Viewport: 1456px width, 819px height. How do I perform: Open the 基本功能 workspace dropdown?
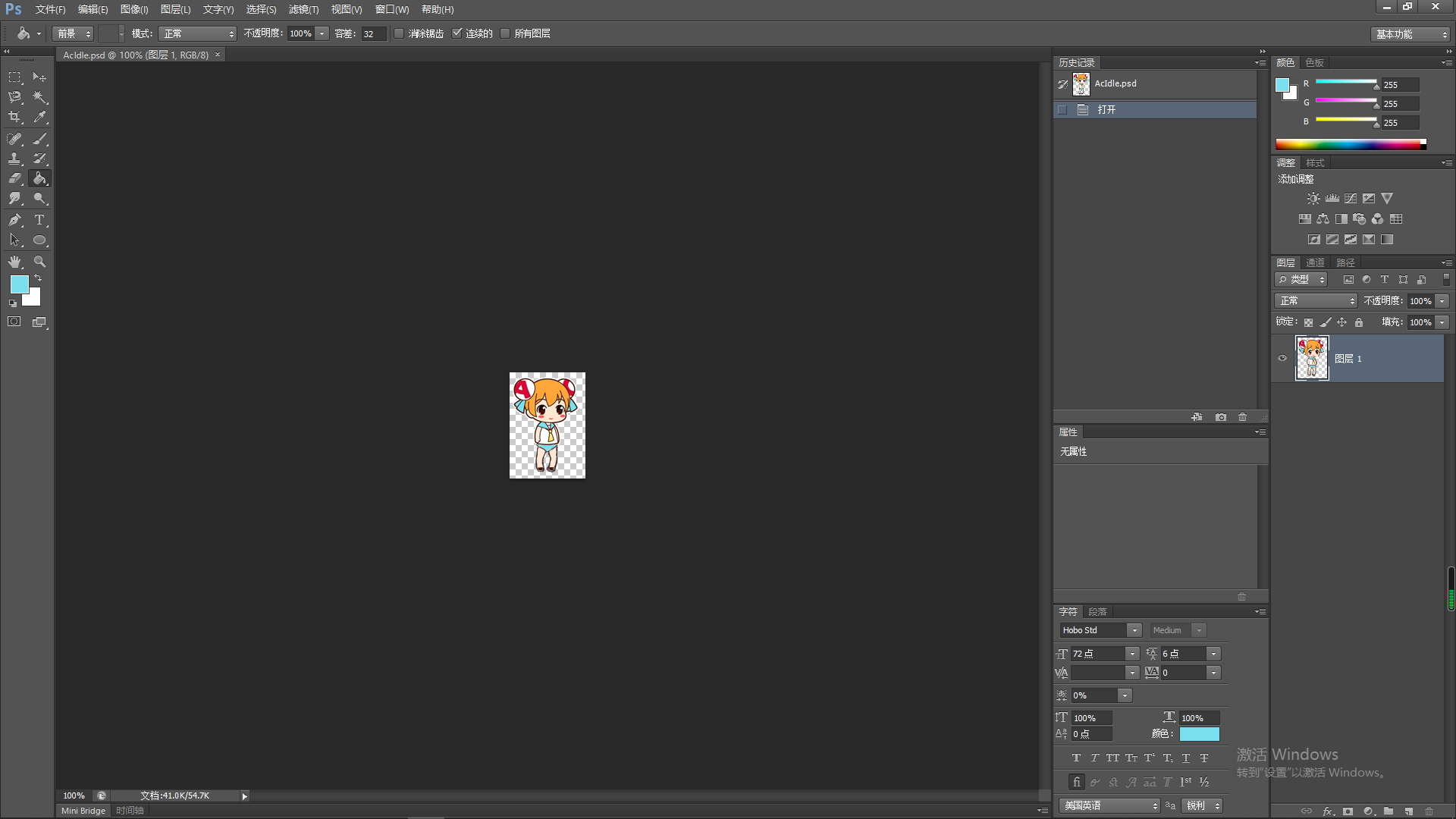click(x=1410, y=34)
